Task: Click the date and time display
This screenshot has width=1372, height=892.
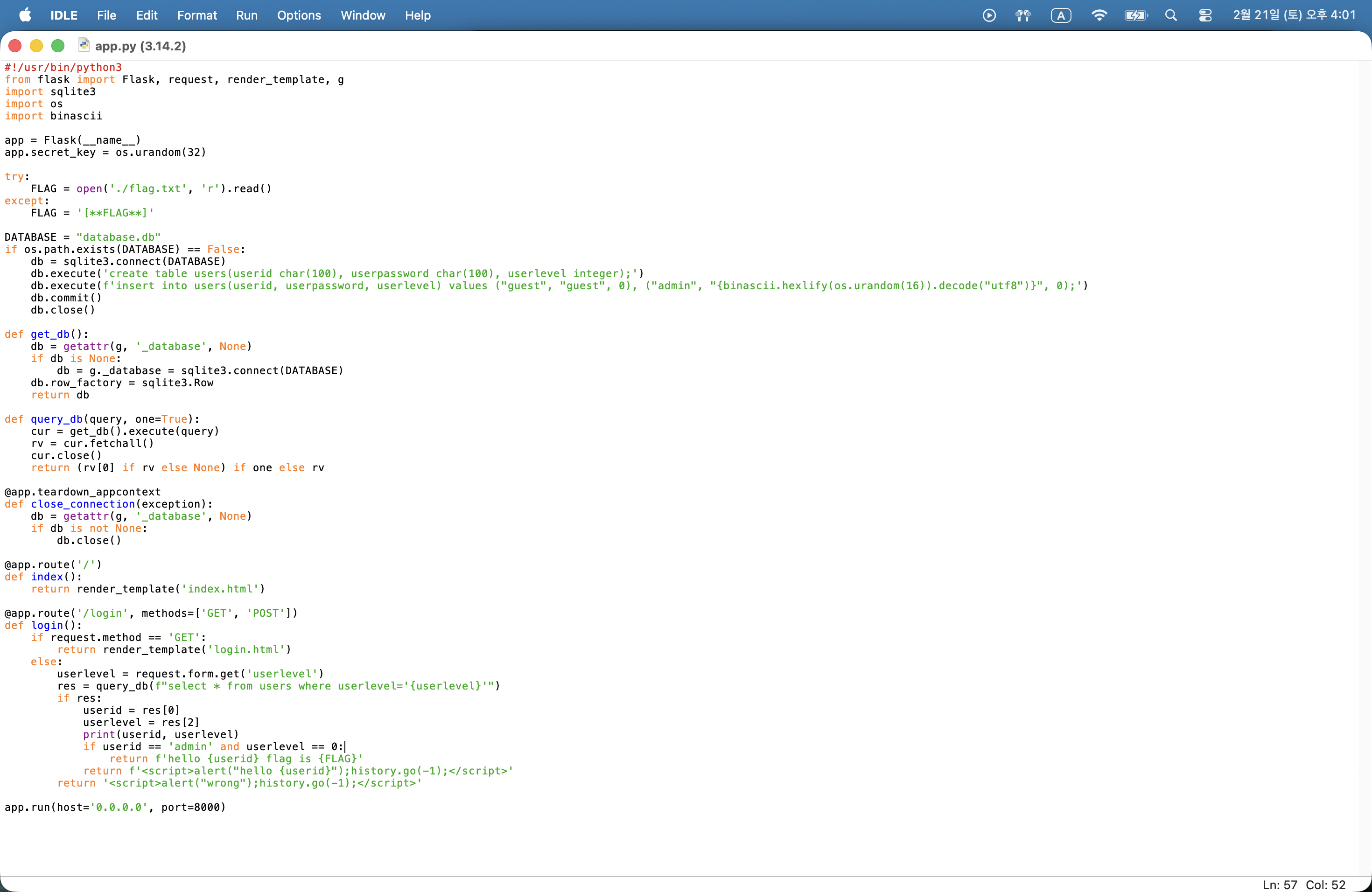Action: click(x=1294, y=15)
